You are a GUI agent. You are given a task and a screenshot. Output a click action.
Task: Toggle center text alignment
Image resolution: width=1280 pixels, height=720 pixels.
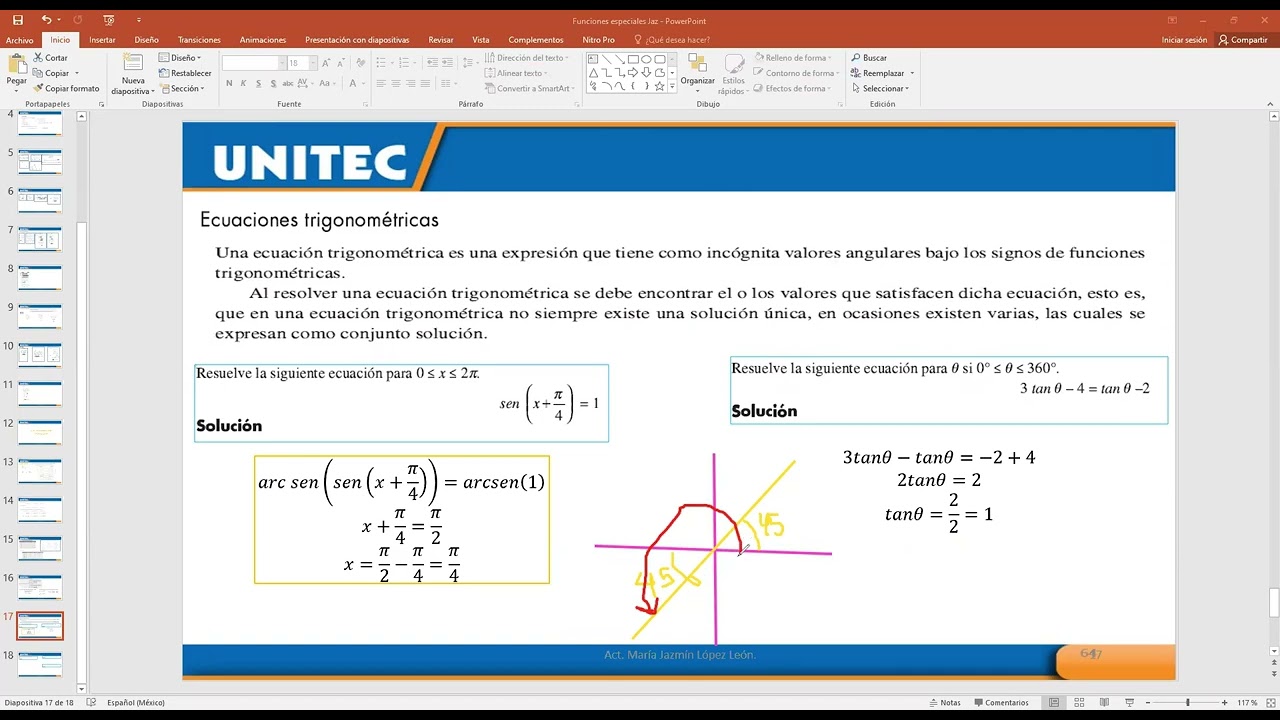[x=396, y=83]
